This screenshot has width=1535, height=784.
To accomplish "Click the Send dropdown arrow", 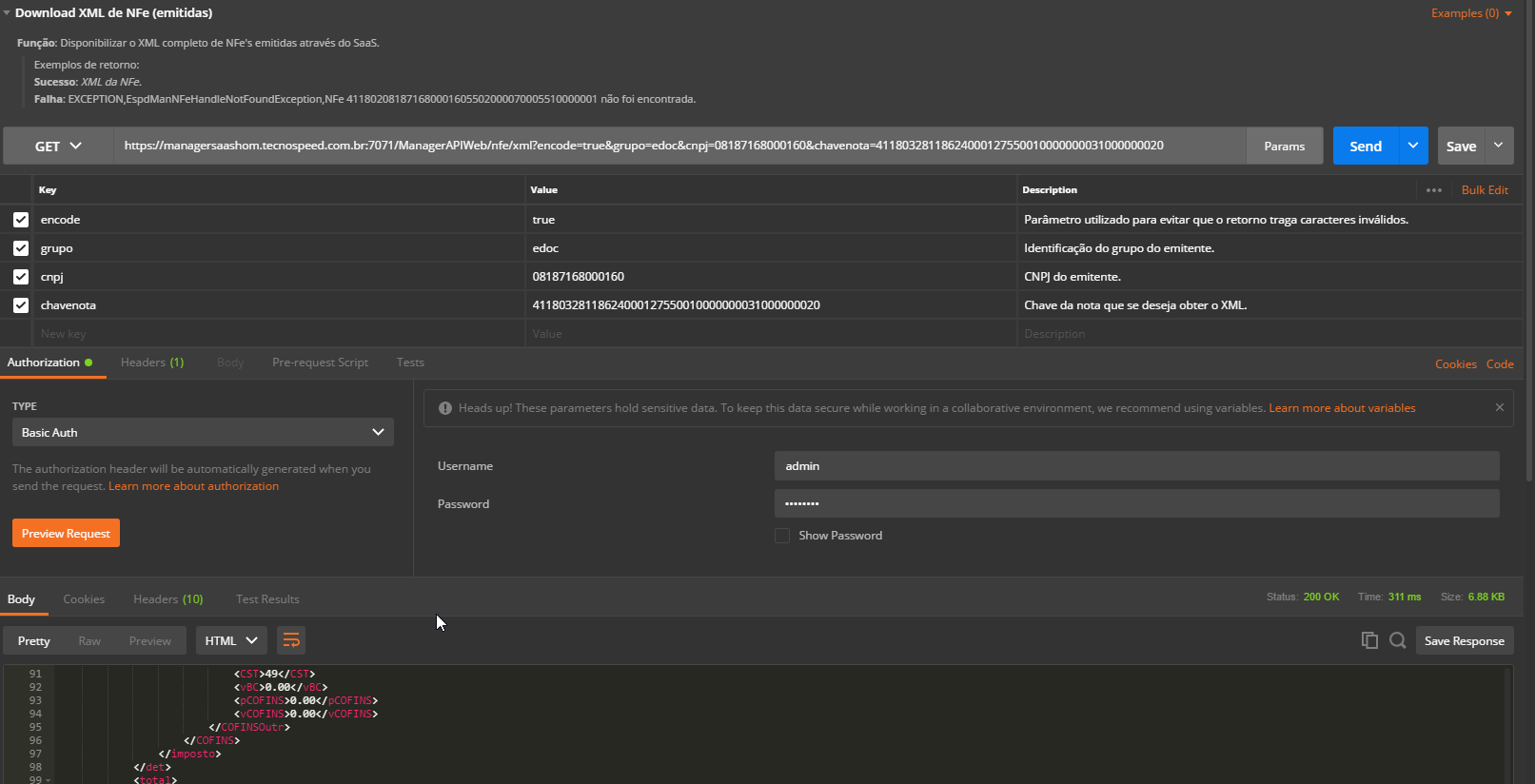I will click(x=1413, y=146).
